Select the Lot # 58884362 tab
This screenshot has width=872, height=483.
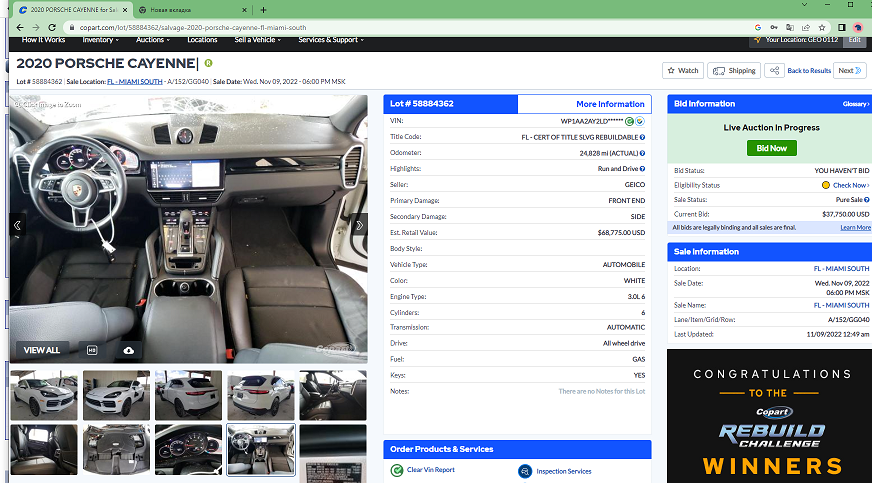pyautogui.click(x=450, y=104)
